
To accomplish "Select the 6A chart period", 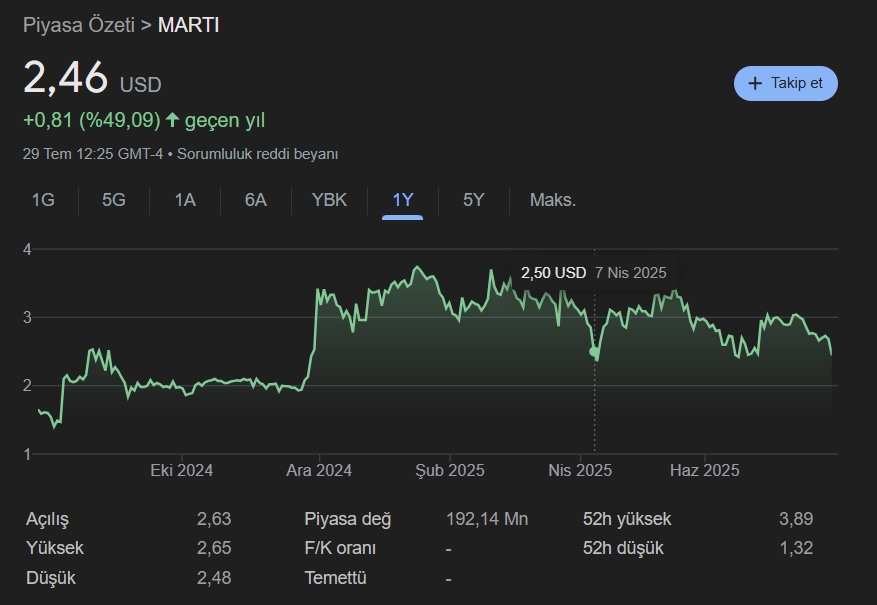I will click(x=254, y=200).
